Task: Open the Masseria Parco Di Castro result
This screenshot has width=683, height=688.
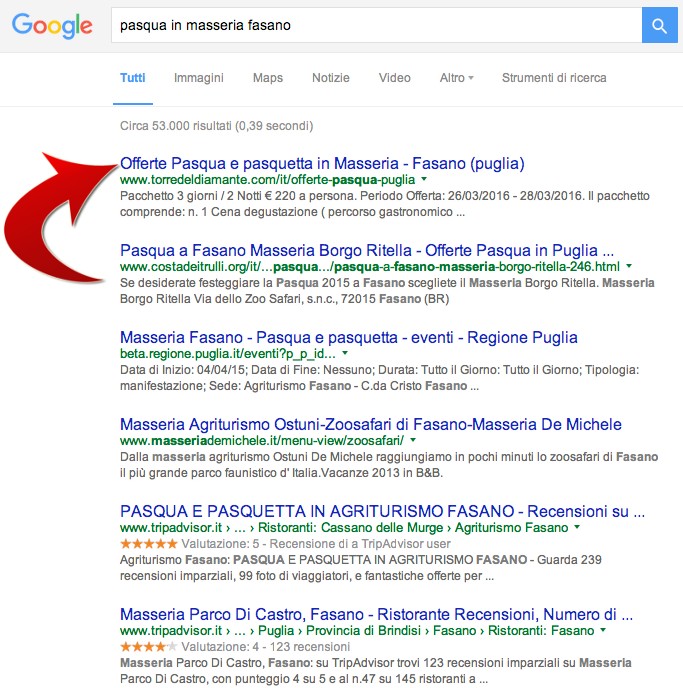Action: [376, 614]
